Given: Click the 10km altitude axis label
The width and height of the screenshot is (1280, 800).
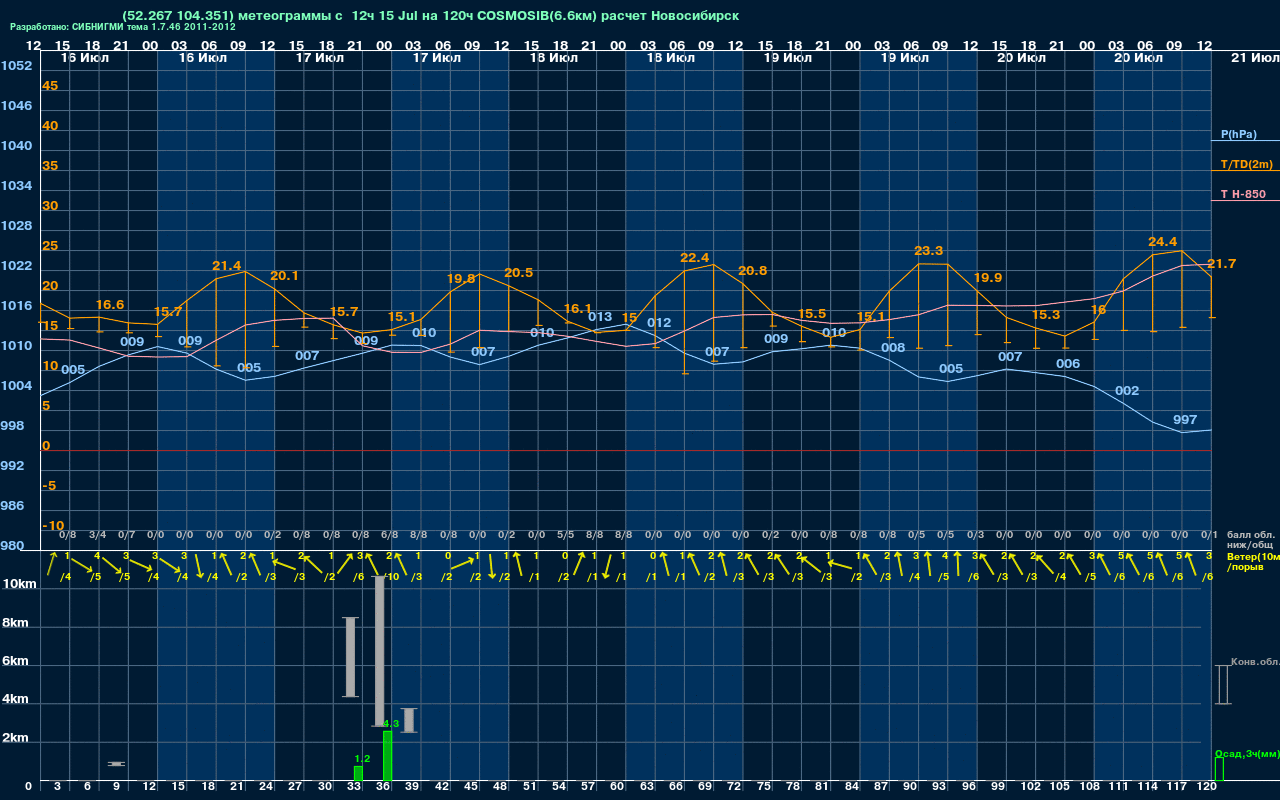Looking at the screenshot, I should click(x=18, y=584).
